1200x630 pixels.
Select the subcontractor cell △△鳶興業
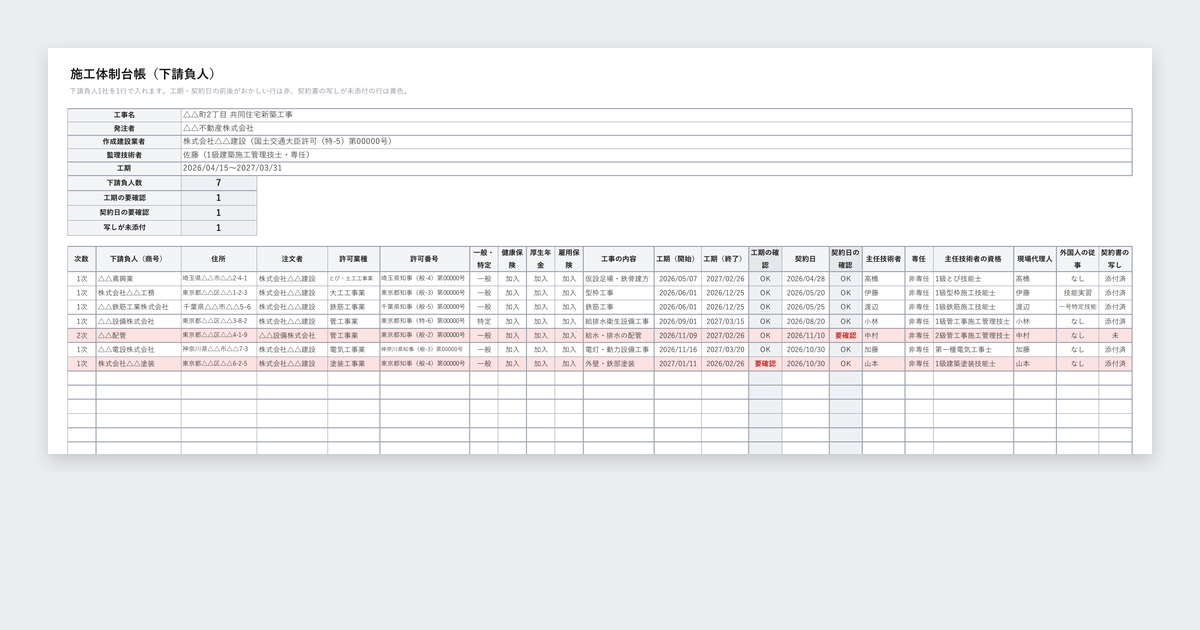[x=138, y=279]
